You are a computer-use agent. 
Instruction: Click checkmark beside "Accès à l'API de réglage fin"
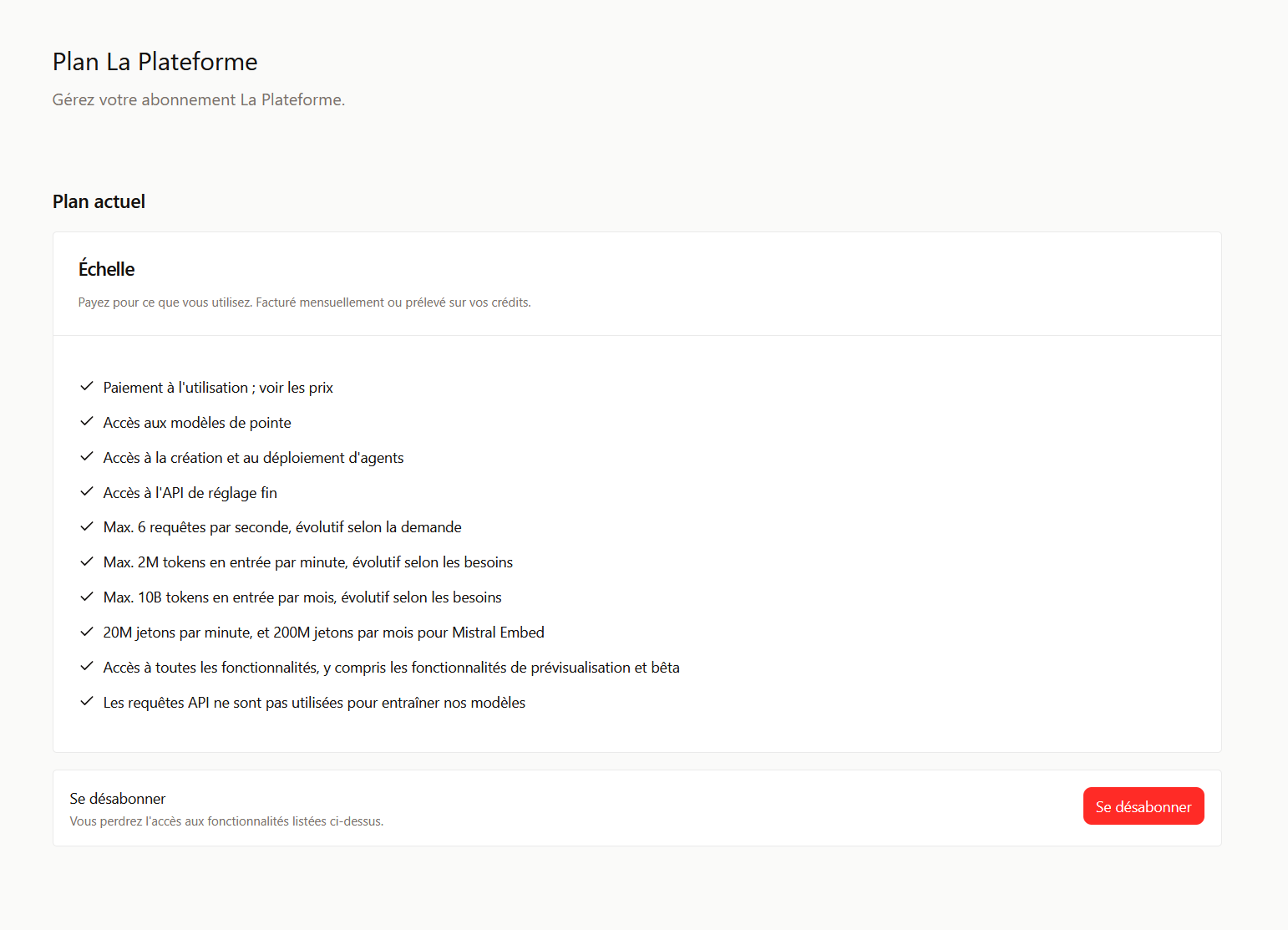click(87, 492)
